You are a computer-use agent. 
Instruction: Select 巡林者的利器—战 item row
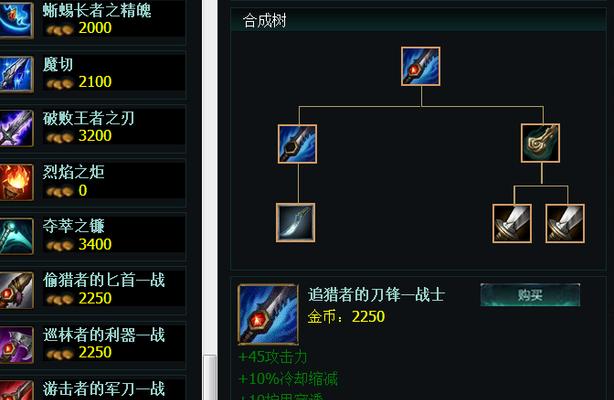pyautogui.click(x=92, y=345)
